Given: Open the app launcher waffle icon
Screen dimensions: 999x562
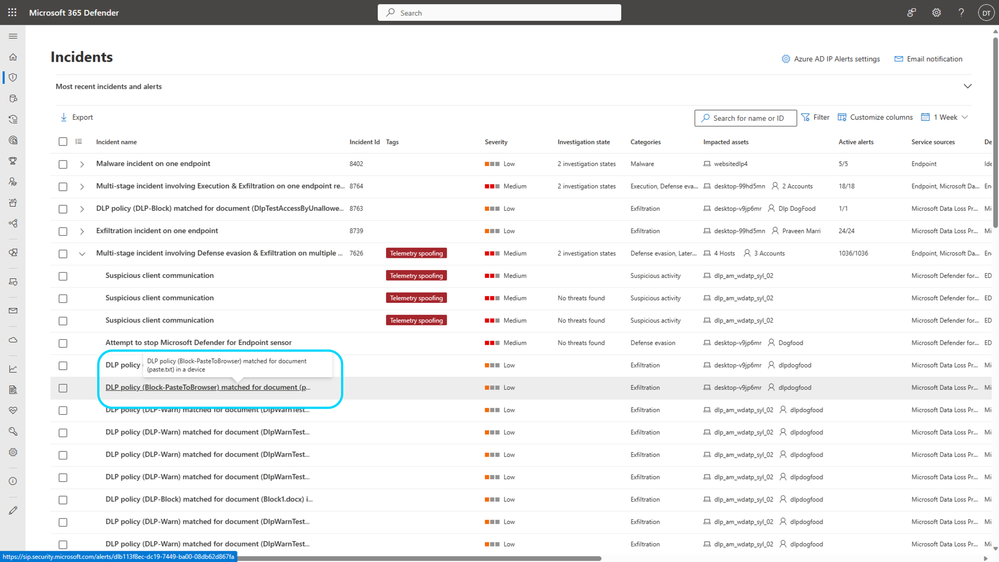Looking at the screenshot, I should [x=12, y=12].
